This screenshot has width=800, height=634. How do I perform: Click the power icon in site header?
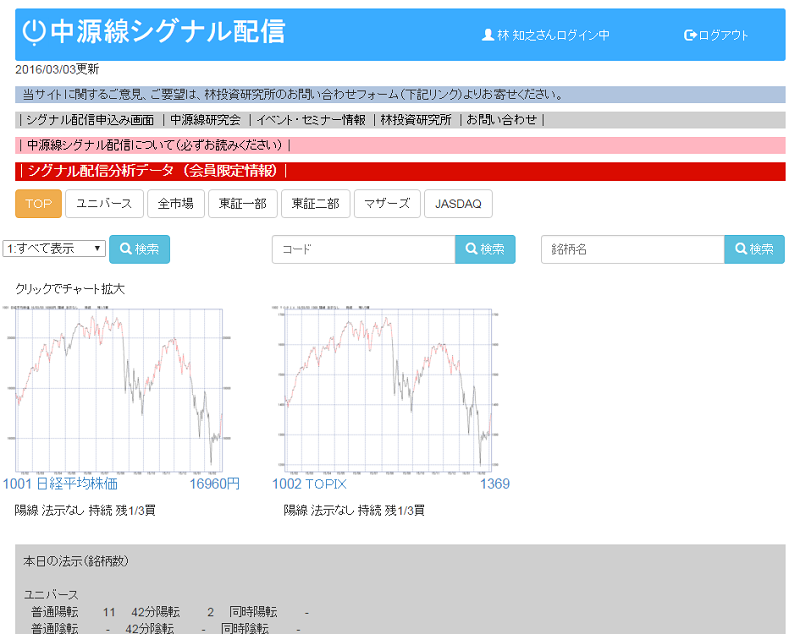(34, 32)
